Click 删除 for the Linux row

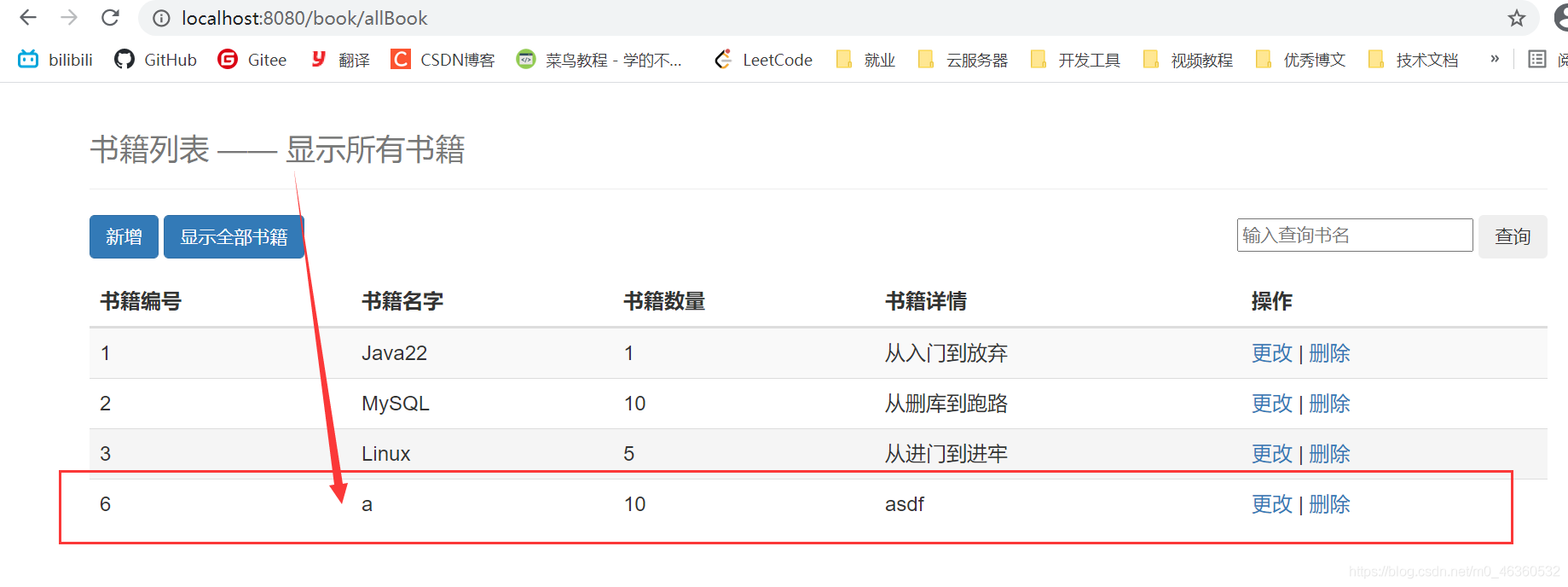coord(1329,454)
